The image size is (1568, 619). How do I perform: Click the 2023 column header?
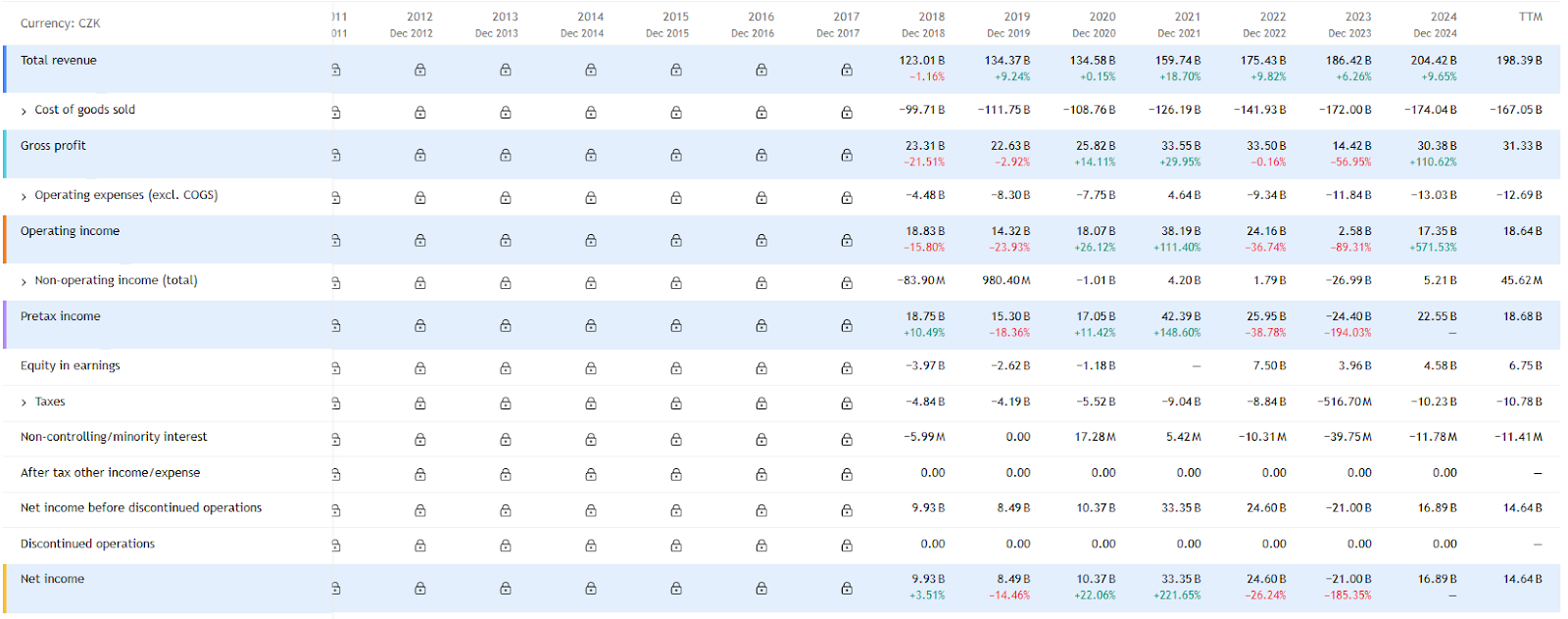point(1350,24)
